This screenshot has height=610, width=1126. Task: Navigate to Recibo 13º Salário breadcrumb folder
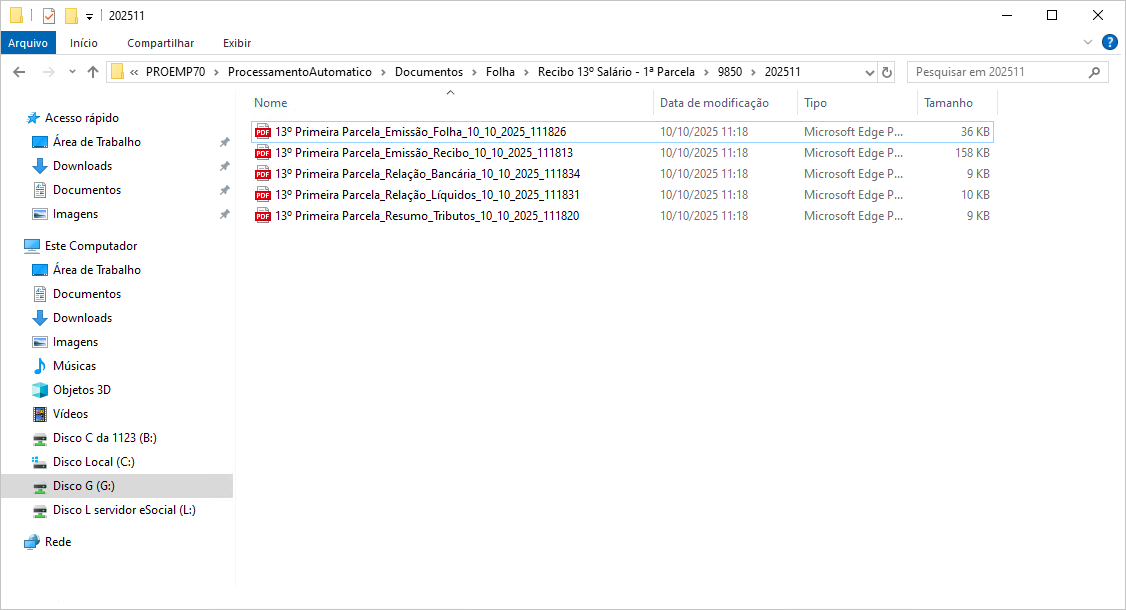pyautogui.click(x=616, y=72)
